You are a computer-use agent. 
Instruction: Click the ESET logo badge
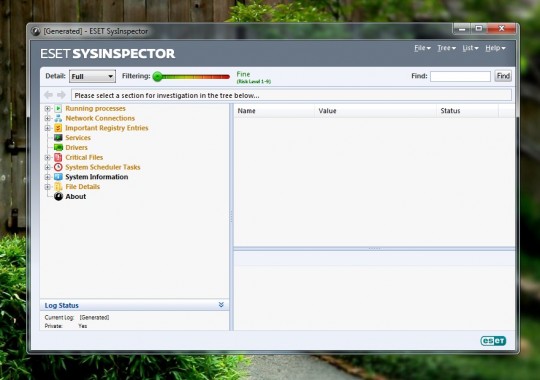[493, 341]
